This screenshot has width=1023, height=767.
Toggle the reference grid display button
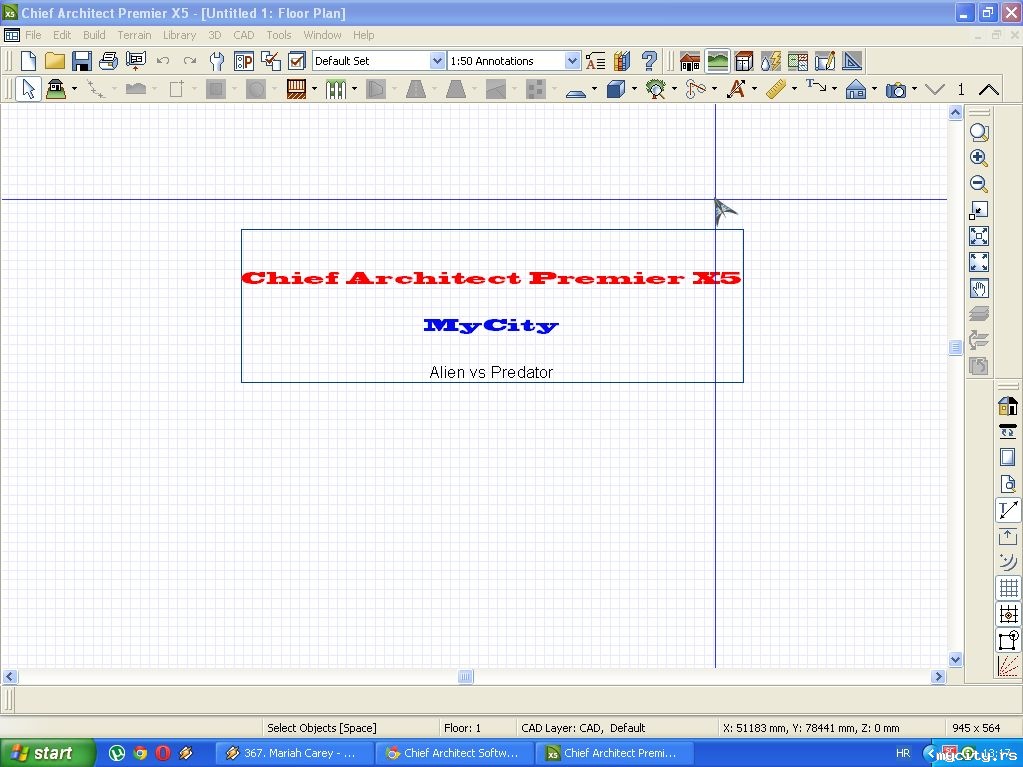(x=1008, y=588)
